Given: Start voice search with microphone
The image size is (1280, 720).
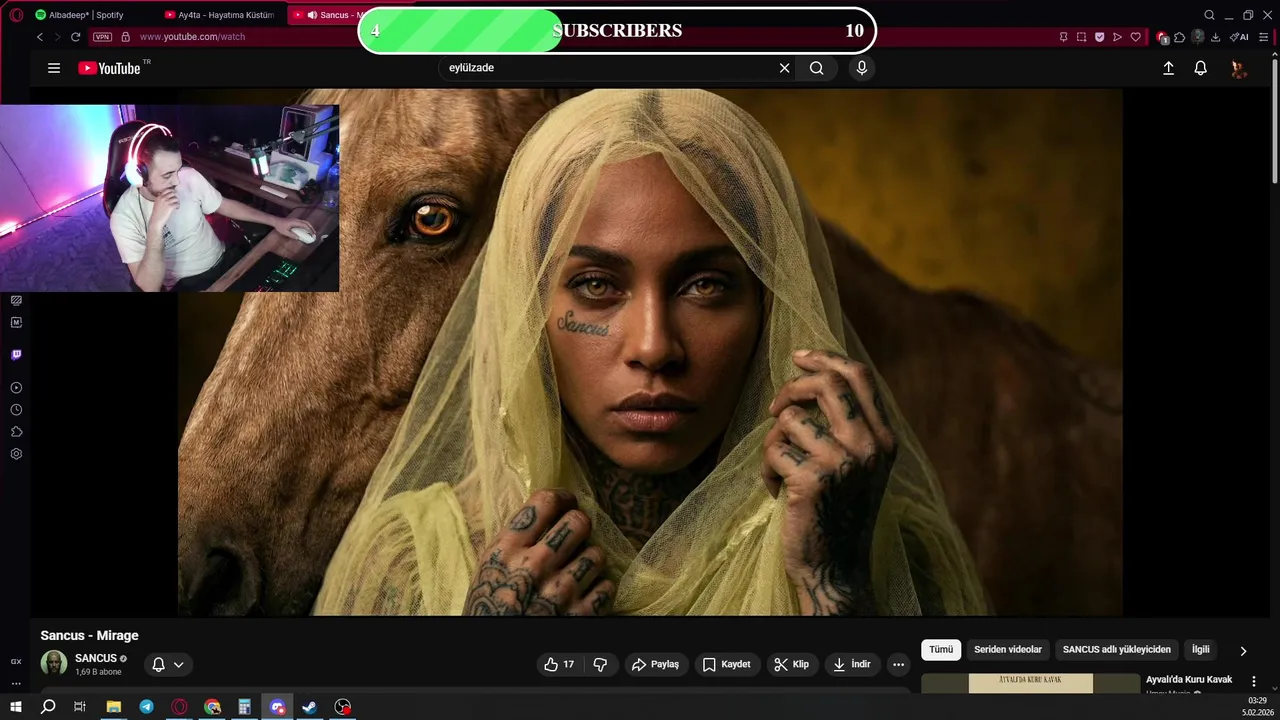Looking at the screenshot, I should (862, 68).
